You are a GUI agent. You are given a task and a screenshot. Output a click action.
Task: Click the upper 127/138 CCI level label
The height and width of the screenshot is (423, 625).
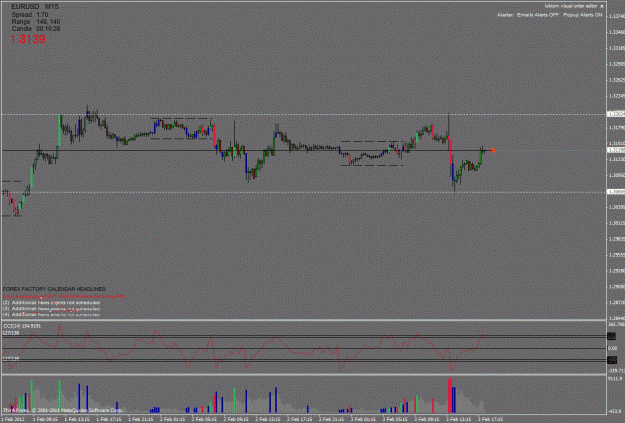tap(11, 332)
